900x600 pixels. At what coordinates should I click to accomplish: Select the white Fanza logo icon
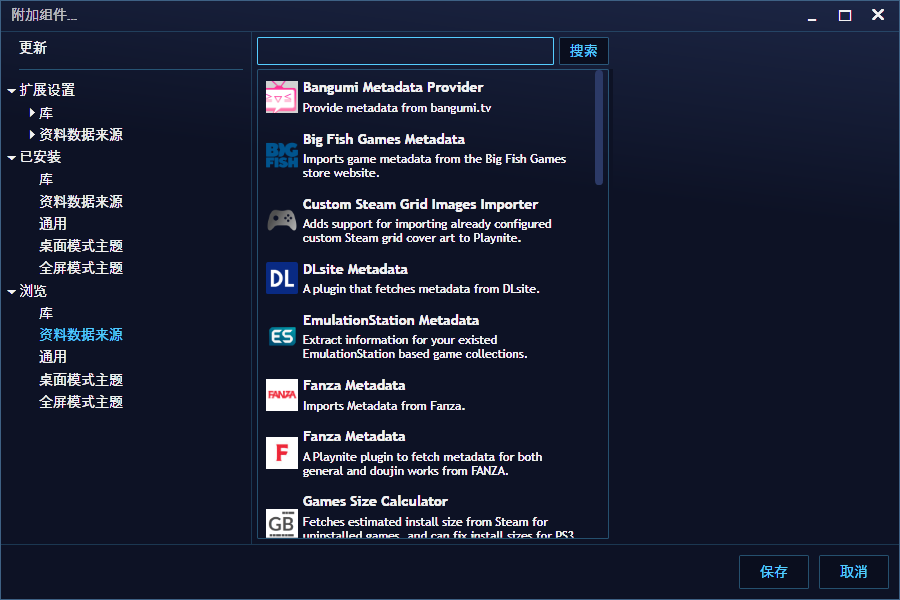click(x=281, y=395)
